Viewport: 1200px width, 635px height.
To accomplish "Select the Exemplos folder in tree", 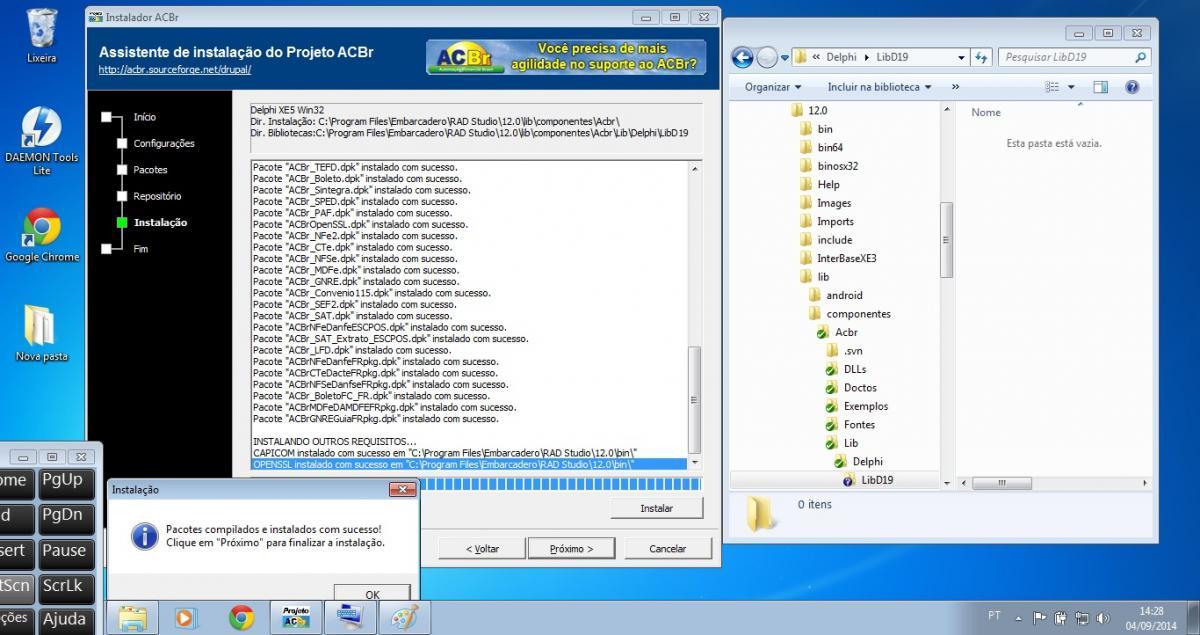I will coord(865,406).
